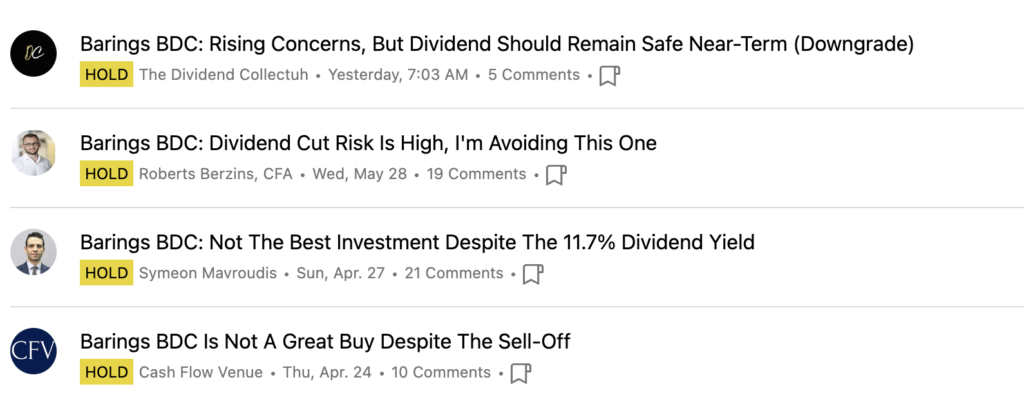1024x402 pixels.
Task: Open 'Rising Concerns, But Dividend Should Remain Safe' article
Action: pyautogui.click(x=497, y=44)
